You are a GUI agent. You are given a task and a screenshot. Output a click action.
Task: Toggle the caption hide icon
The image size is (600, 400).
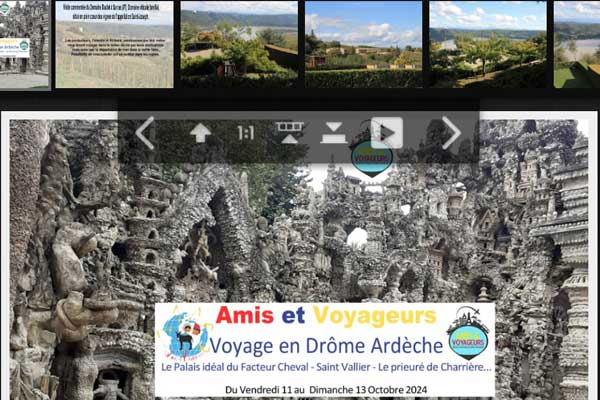pyautogui.click(x=334, y=133)
